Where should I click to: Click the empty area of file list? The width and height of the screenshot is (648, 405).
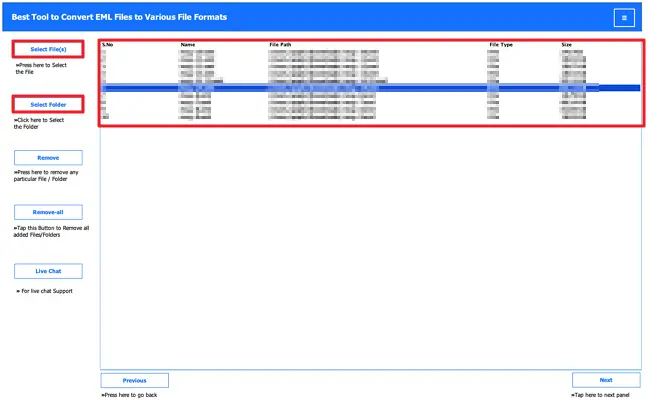click(x=371, y=248)
